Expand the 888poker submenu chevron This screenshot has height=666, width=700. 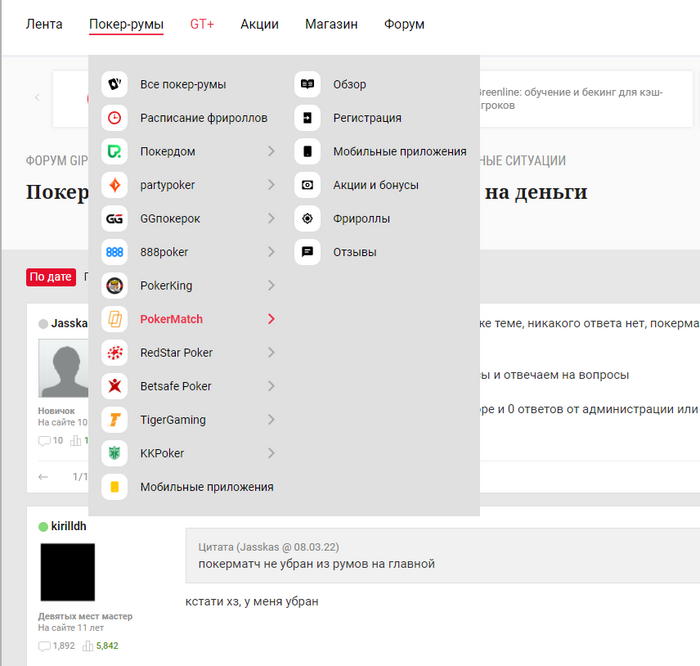point(271,252)
